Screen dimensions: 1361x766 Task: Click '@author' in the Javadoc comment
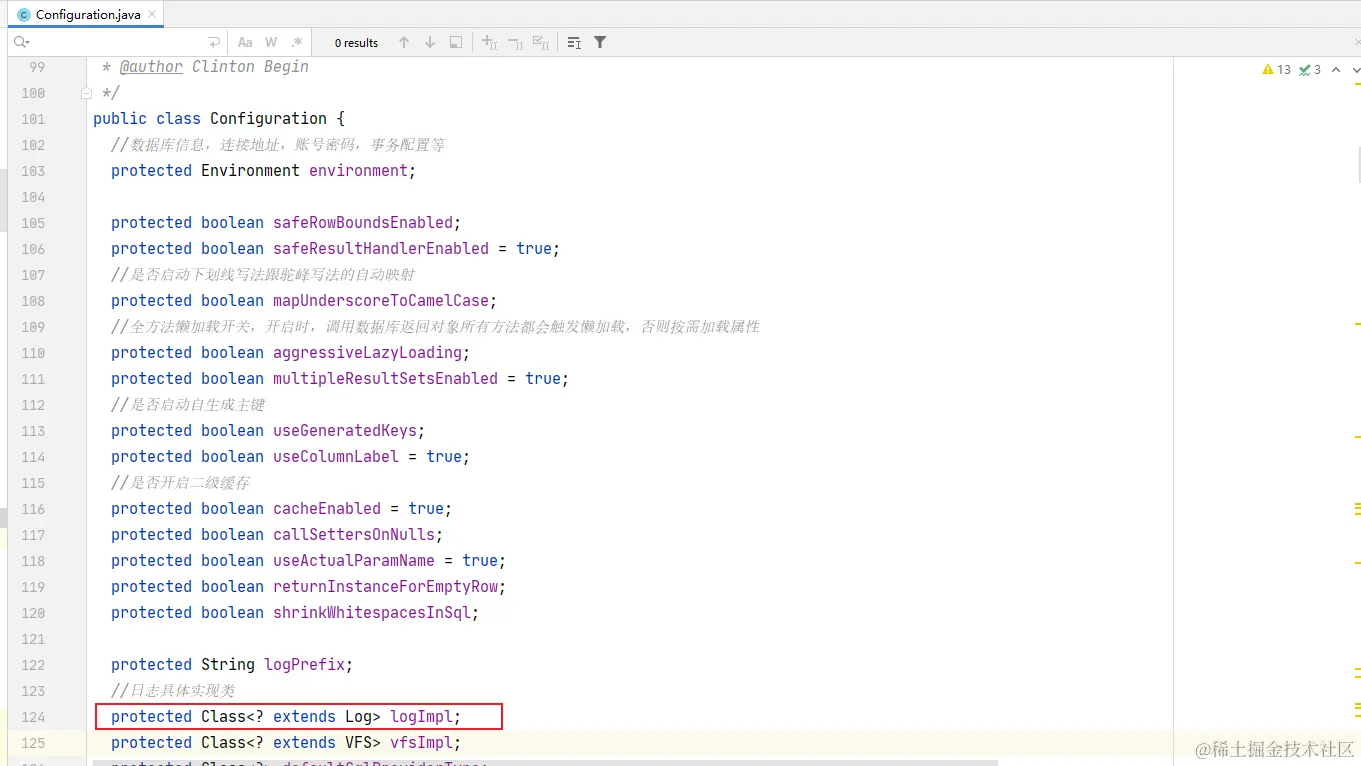pyautogui.click(x=151, y=66)
